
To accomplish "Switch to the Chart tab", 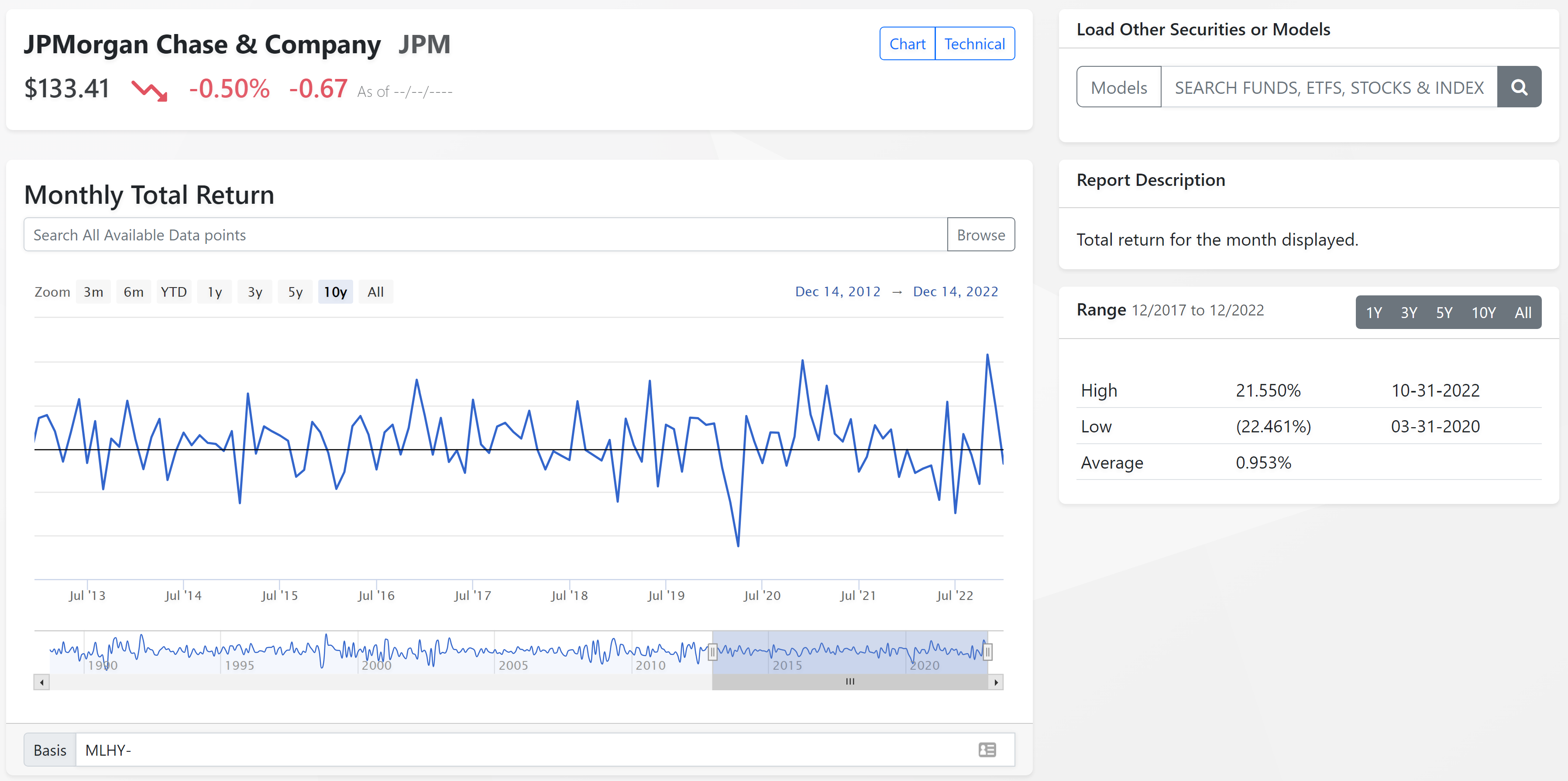I will [x=907, y=44].
